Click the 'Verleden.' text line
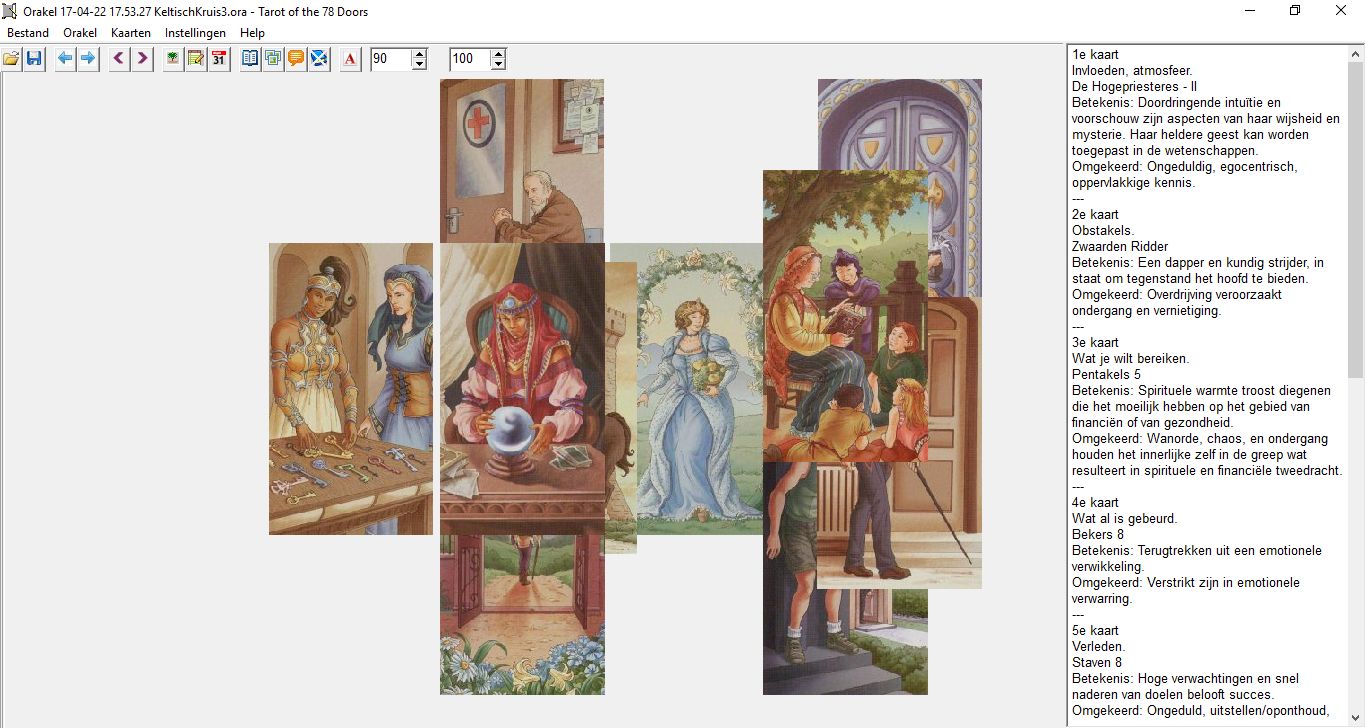Viewport: 1366px width, 728px height. pyautogui.click(x=1098, y=647)
